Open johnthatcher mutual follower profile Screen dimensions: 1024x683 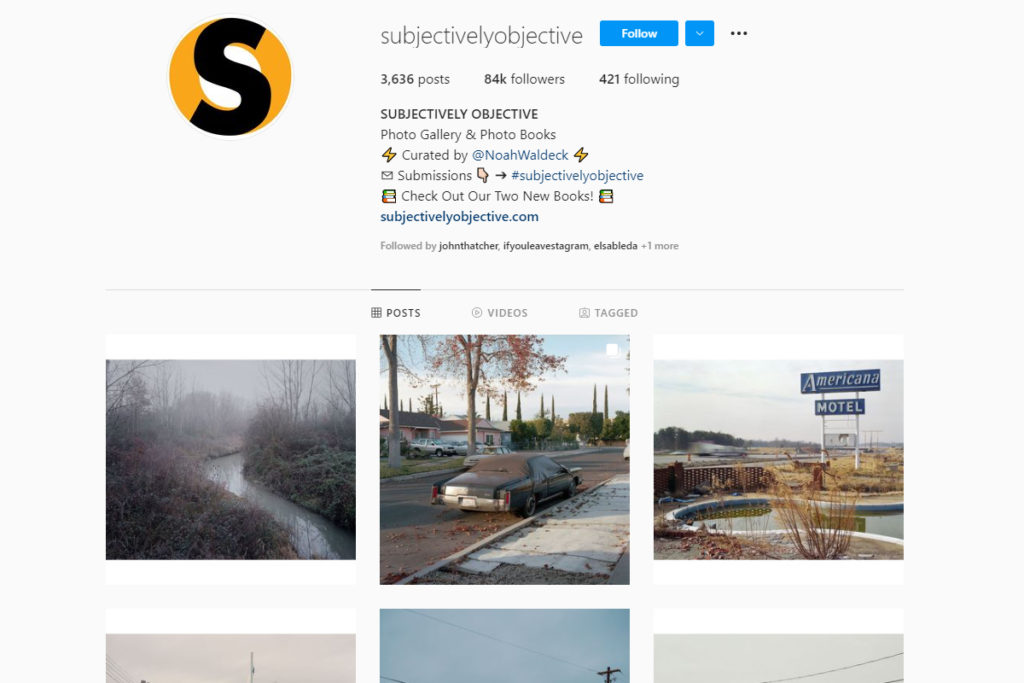[x=468, y=246]
